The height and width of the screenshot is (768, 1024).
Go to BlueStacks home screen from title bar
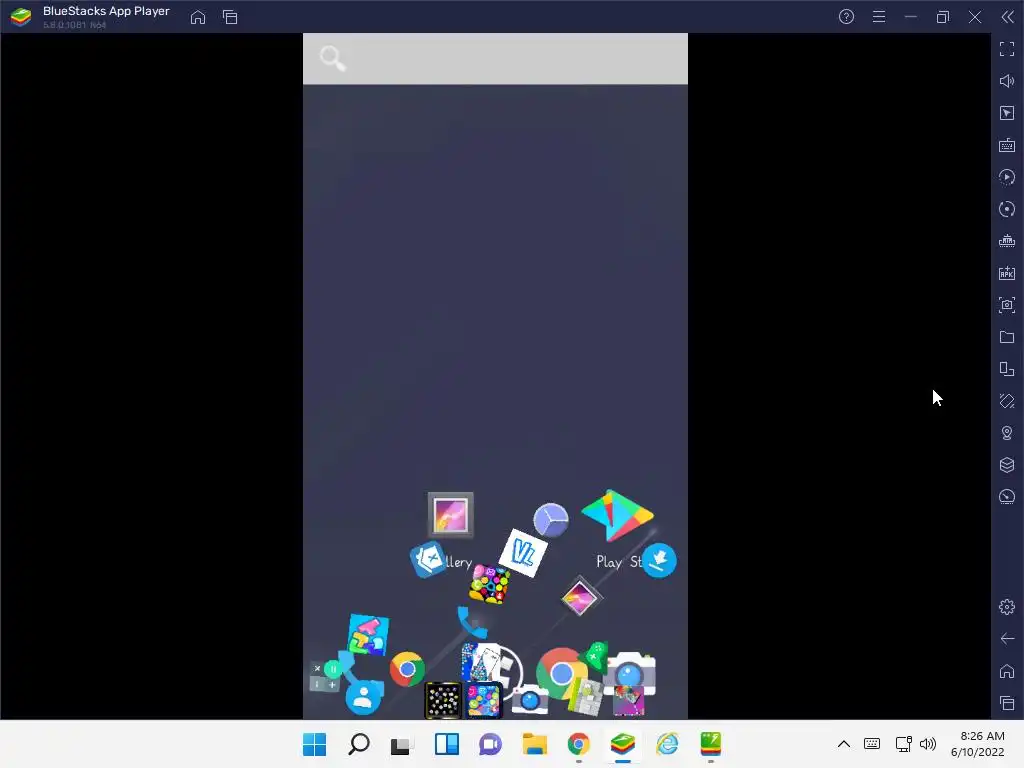(198, 17)
